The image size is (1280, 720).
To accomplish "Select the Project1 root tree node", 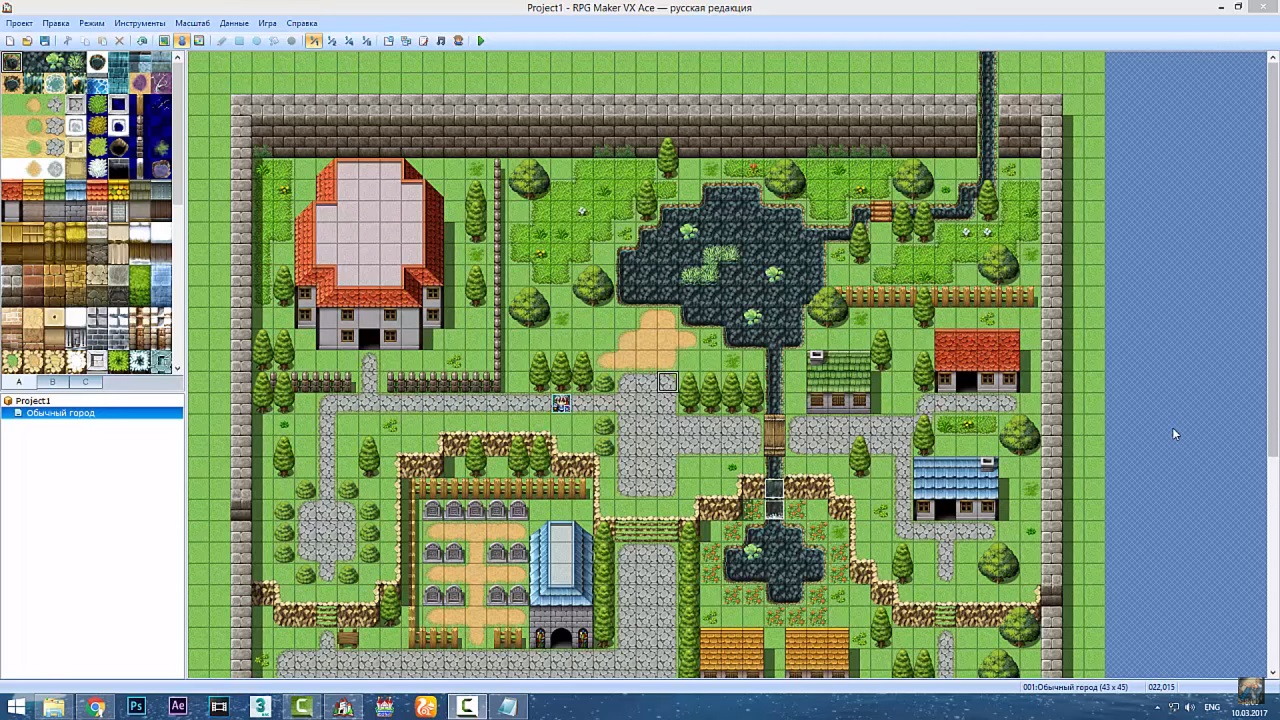I will [32, 401].
